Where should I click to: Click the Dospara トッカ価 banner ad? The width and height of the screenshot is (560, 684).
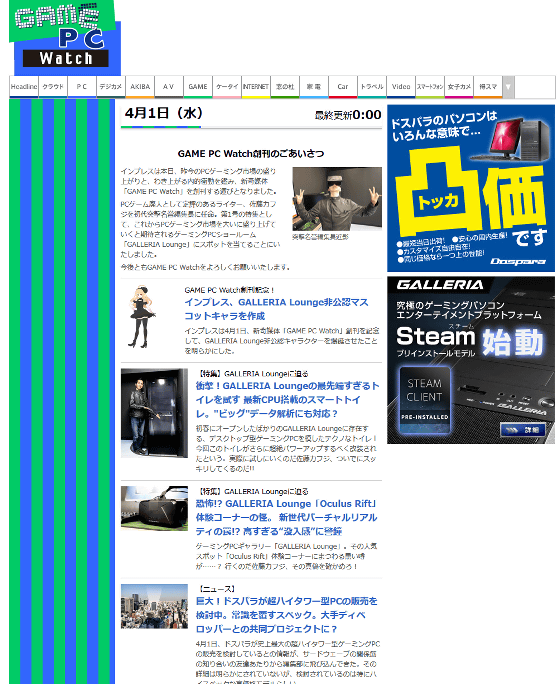(x=471, y=188)
